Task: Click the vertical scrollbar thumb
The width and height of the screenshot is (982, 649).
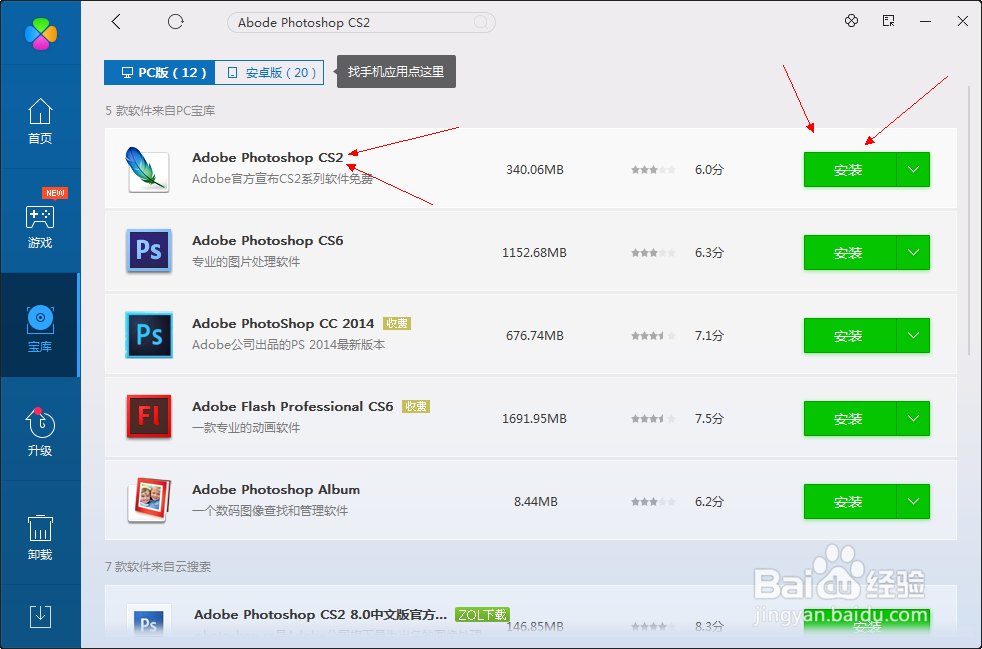Action: (969, 219)
